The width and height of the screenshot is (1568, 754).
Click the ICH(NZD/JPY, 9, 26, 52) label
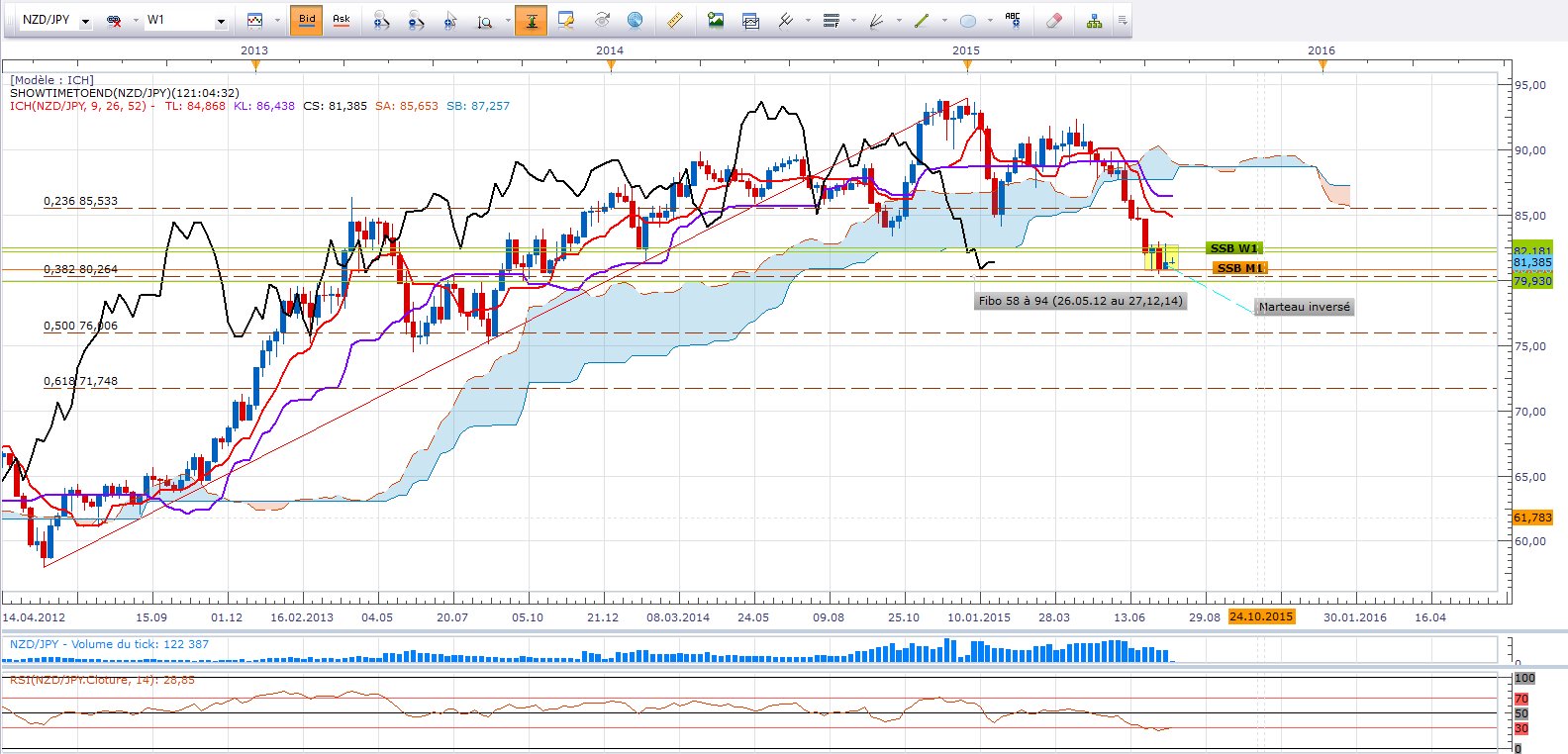coord(78,106)
